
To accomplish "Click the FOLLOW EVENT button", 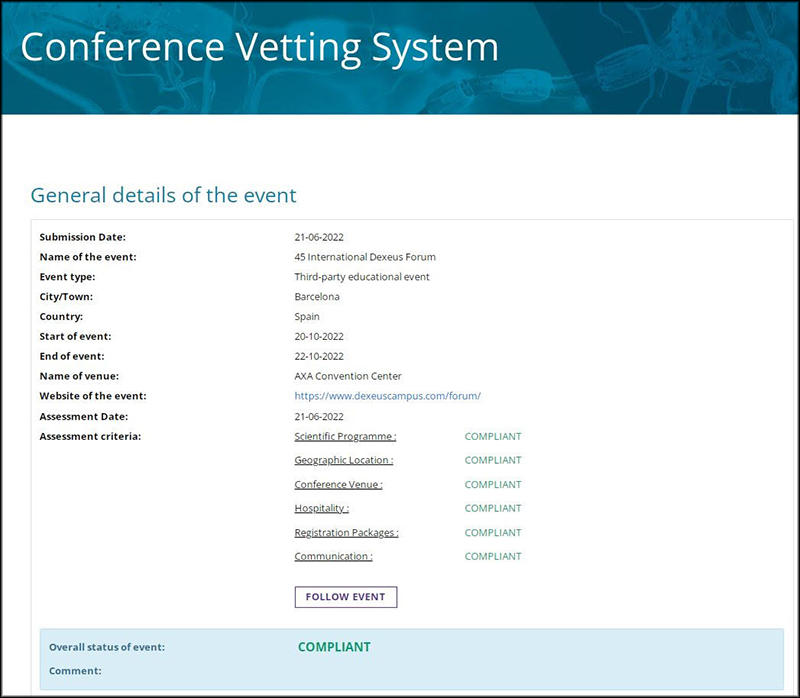I will point(346,597).
